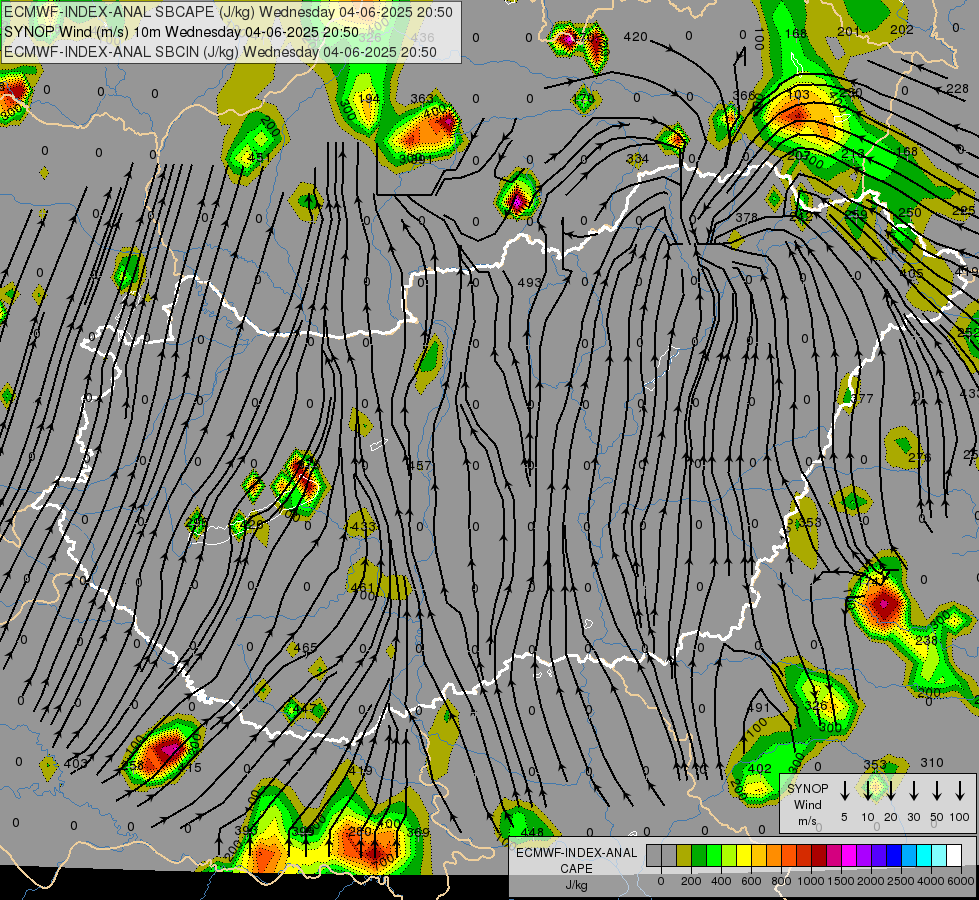
Task: Click the 20 m/s wind arrow in legend
Action: point(890,791)
